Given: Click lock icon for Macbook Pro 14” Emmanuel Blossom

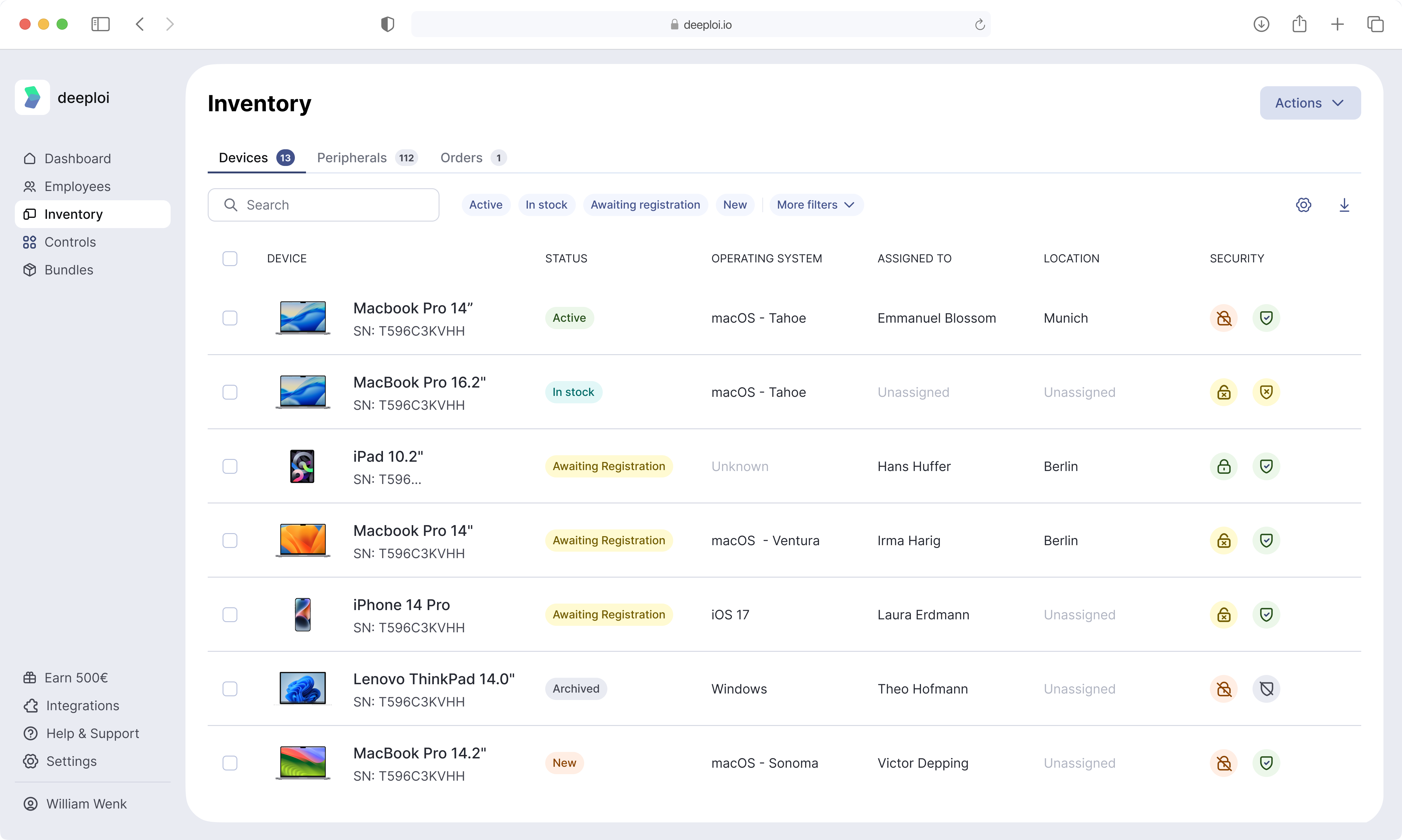Looking at the screenshot, I should click(x=1224, y=318).
